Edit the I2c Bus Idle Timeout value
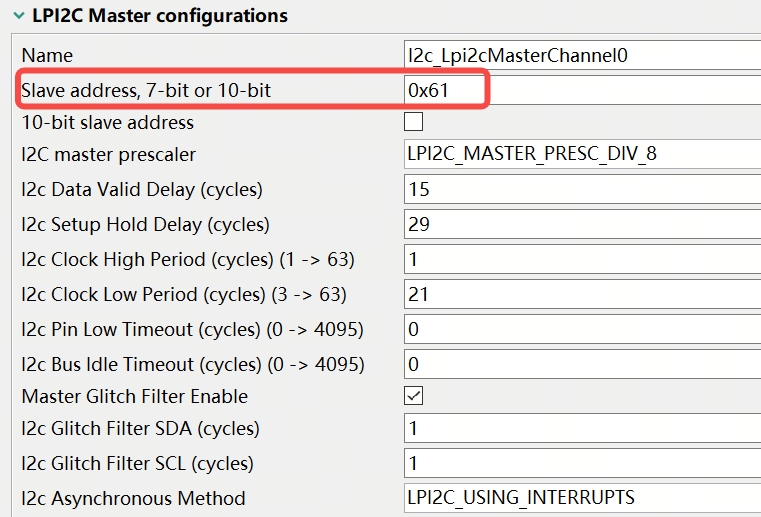This screenshot has width=761, height=517. (x=580, y=364)
